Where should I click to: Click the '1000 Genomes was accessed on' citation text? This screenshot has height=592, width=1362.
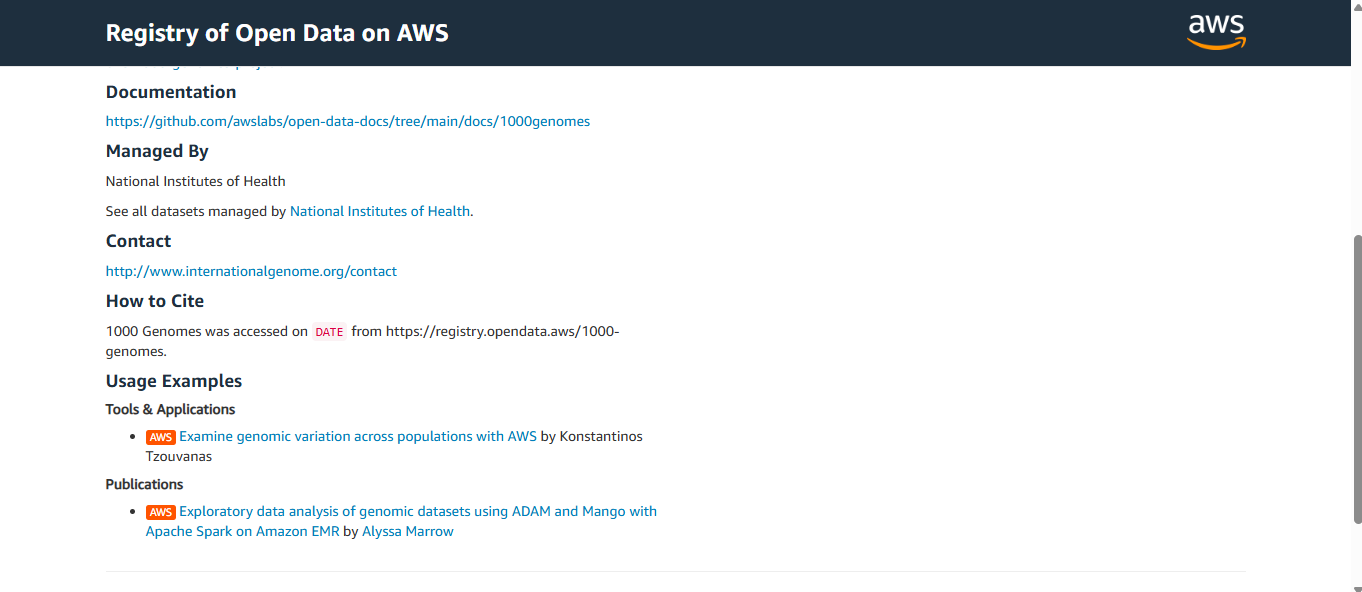[207, 331]
